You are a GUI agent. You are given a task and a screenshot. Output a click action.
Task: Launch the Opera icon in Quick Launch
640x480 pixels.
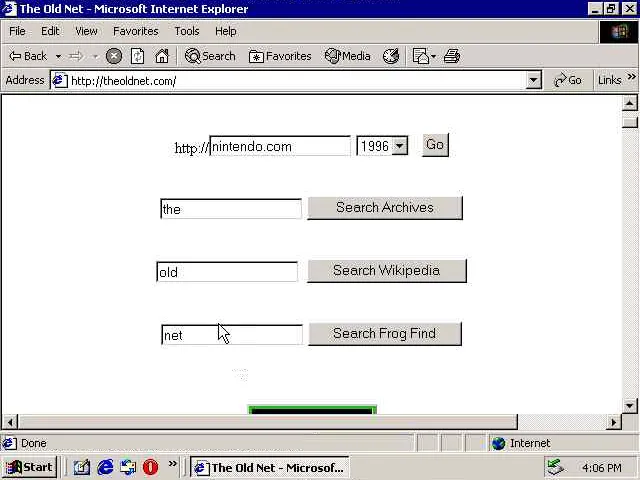click(151, 467)
